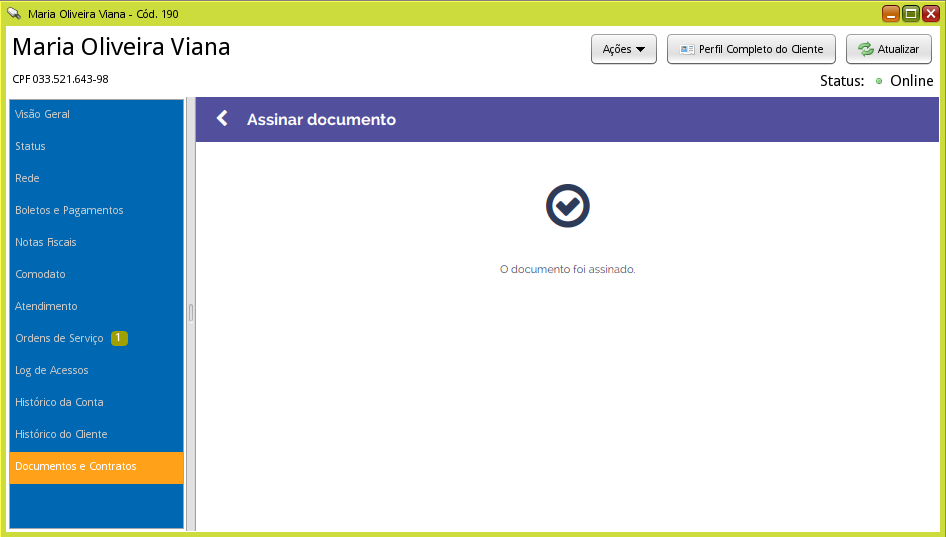This screenshot has height=537, width=946.
Task: Click the Atualizar refresh button
Action: pyautogui.click(x=889, y=49)
